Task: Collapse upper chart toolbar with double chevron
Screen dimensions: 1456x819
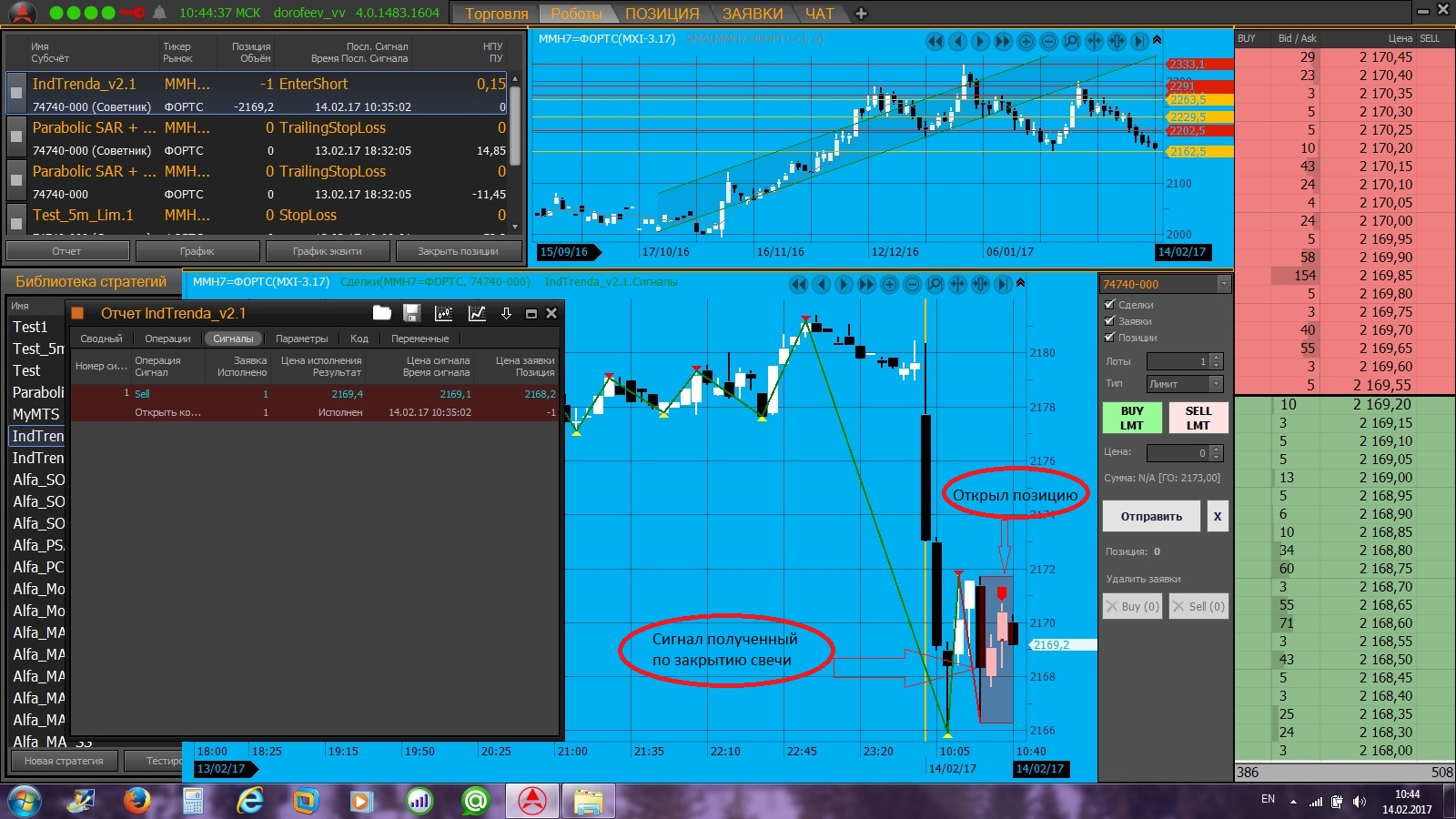Action: tap(1157, 40)
